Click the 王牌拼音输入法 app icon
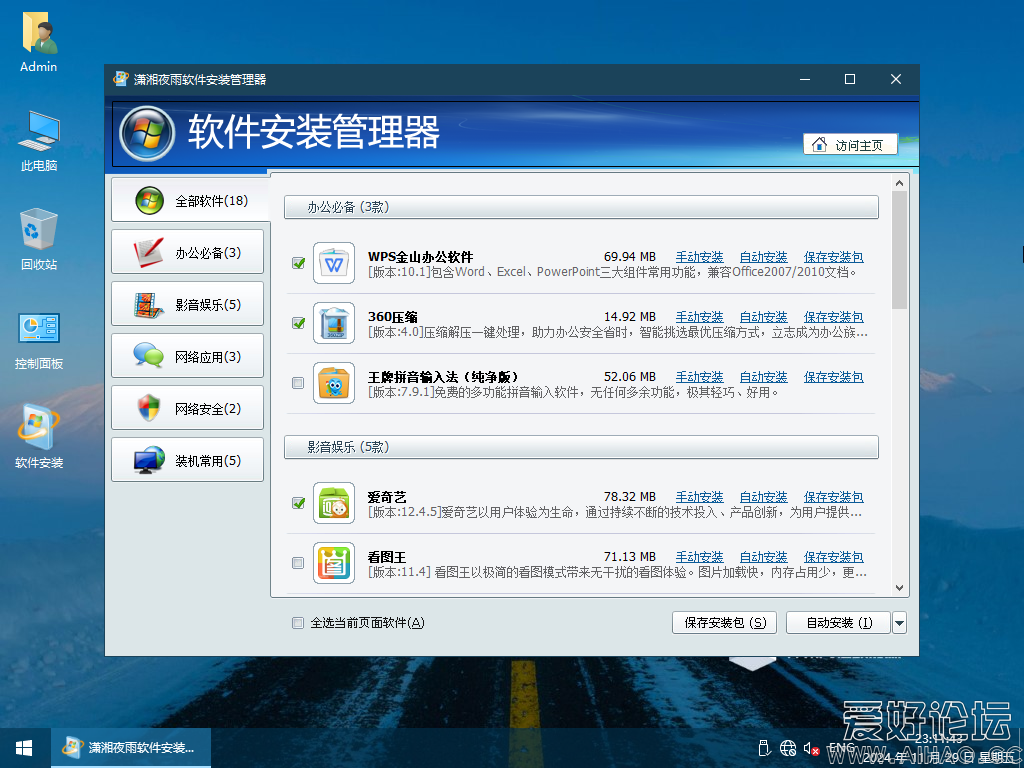This screenshot has height=768, width=1024. pos(334,383)
